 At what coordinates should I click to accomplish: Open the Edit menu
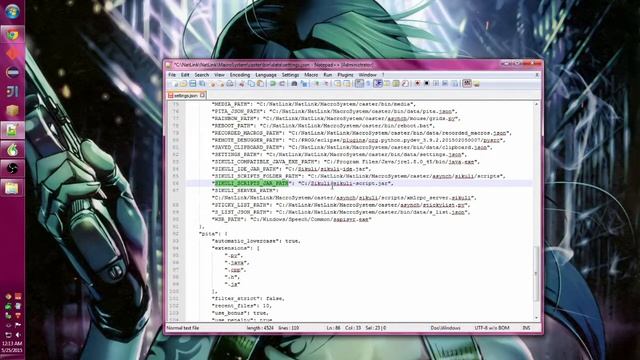(x=185, y=75)
